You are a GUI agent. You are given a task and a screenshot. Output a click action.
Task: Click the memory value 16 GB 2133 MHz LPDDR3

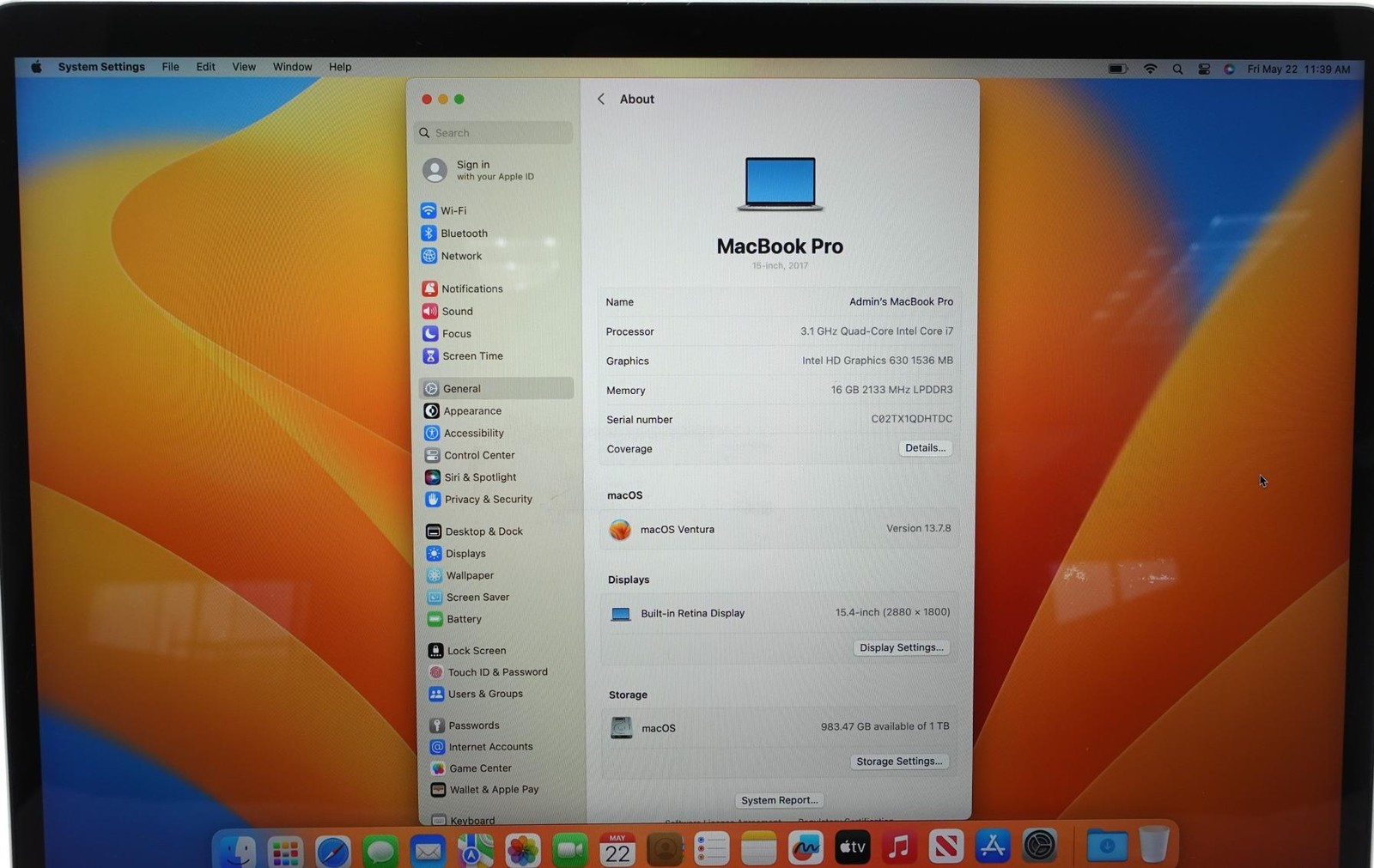pyautogui.click(x=891, y=390)
